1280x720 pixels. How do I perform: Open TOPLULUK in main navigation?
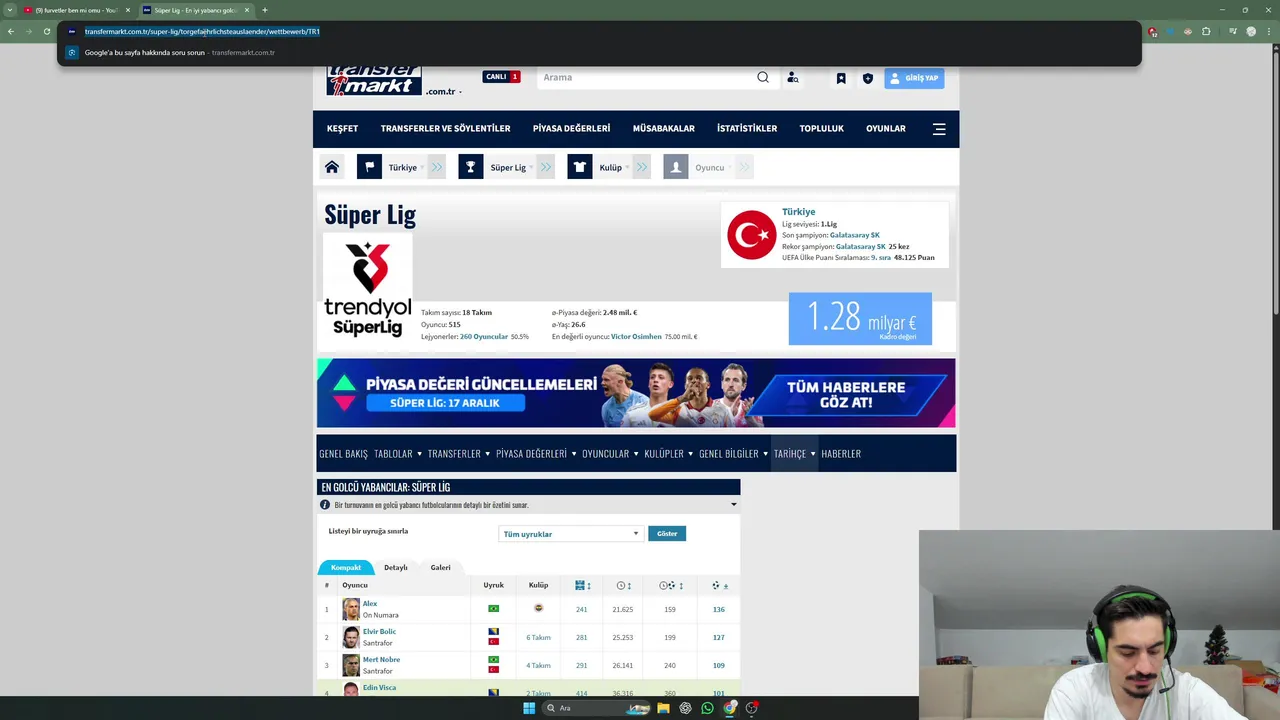click(x=821, y=129)
